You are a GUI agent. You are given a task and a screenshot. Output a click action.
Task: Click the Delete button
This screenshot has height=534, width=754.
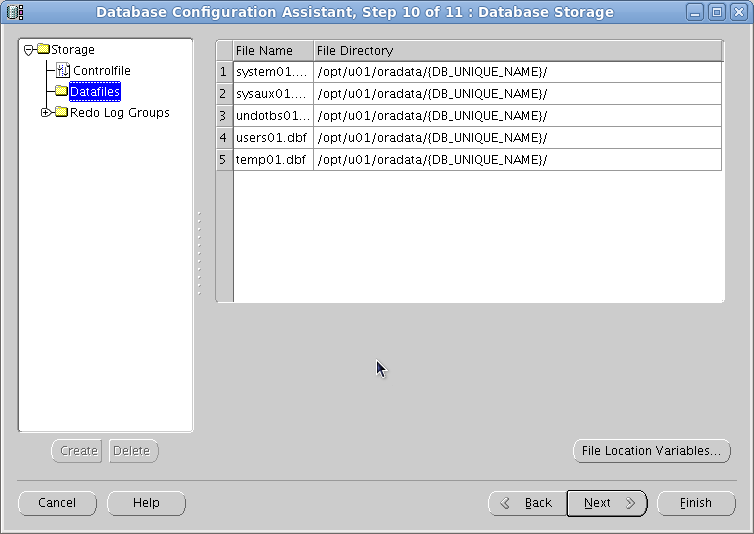[133, 451]
